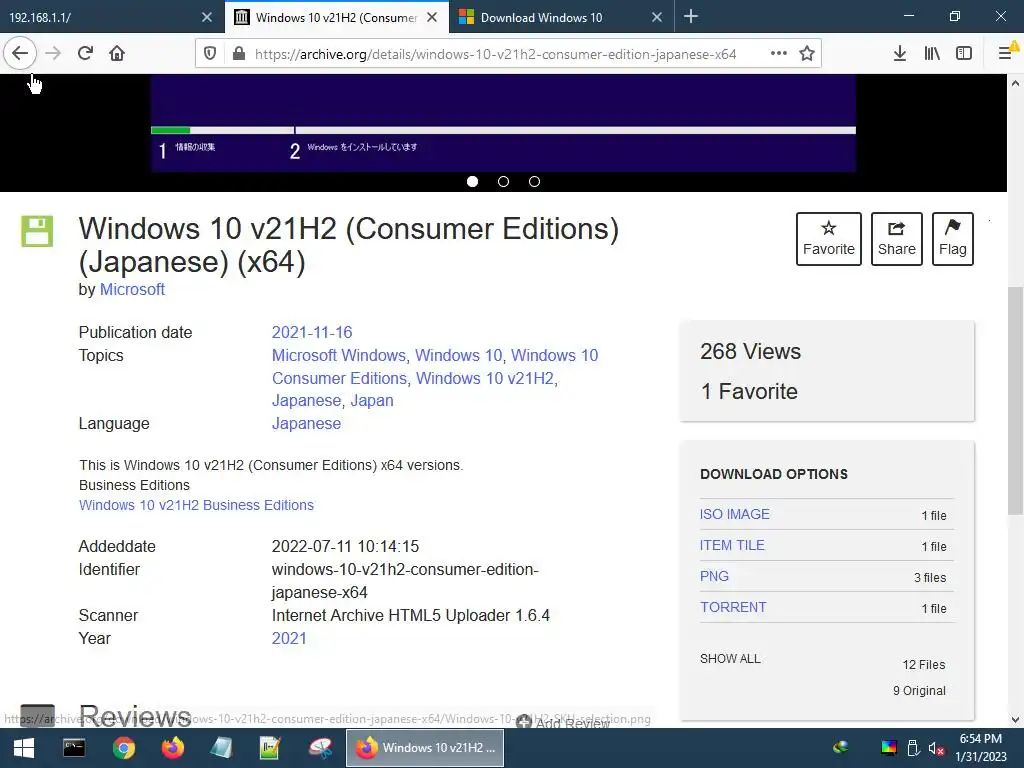Open the Japan topic link
The height and width of the screenshot is (768, 1024).
click(x=372, y=400)
